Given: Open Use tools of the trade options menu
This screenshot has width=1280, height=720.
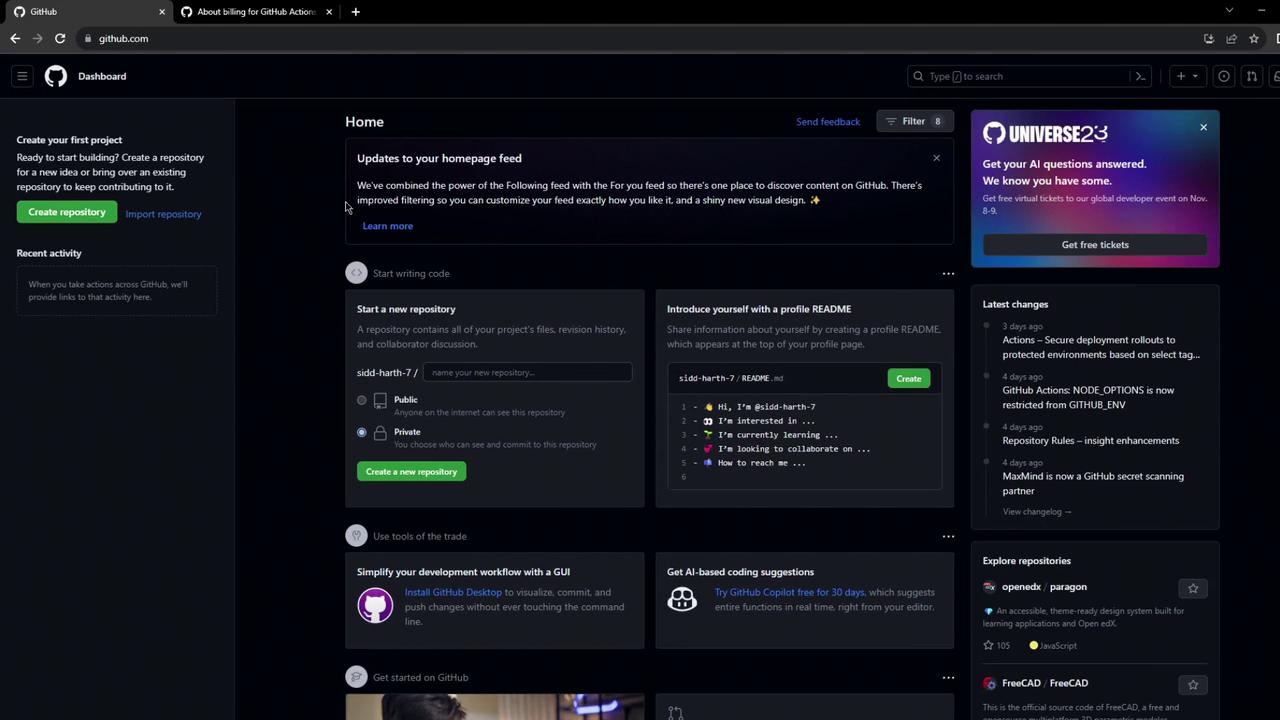Looking at the screenshot, I should [948, 536].
